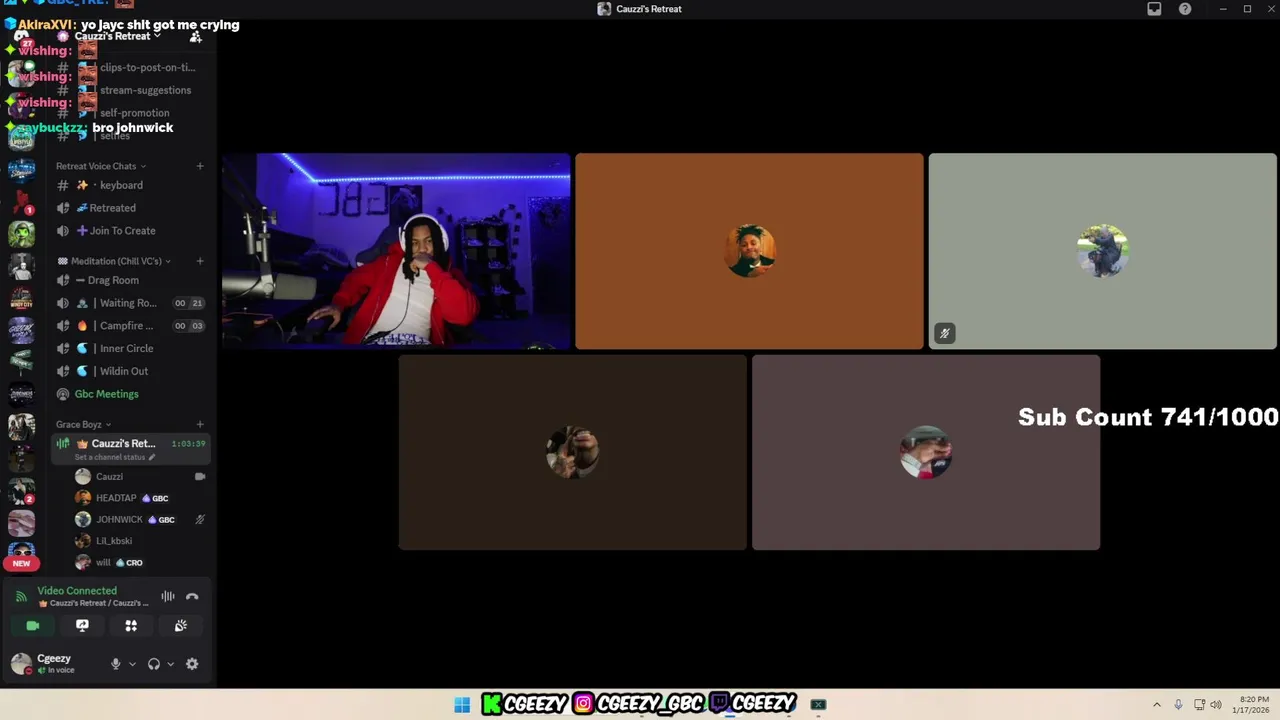Join the Inner Circle voice channel
Screen dimensions: 1280x720
(x=130, y=348)
